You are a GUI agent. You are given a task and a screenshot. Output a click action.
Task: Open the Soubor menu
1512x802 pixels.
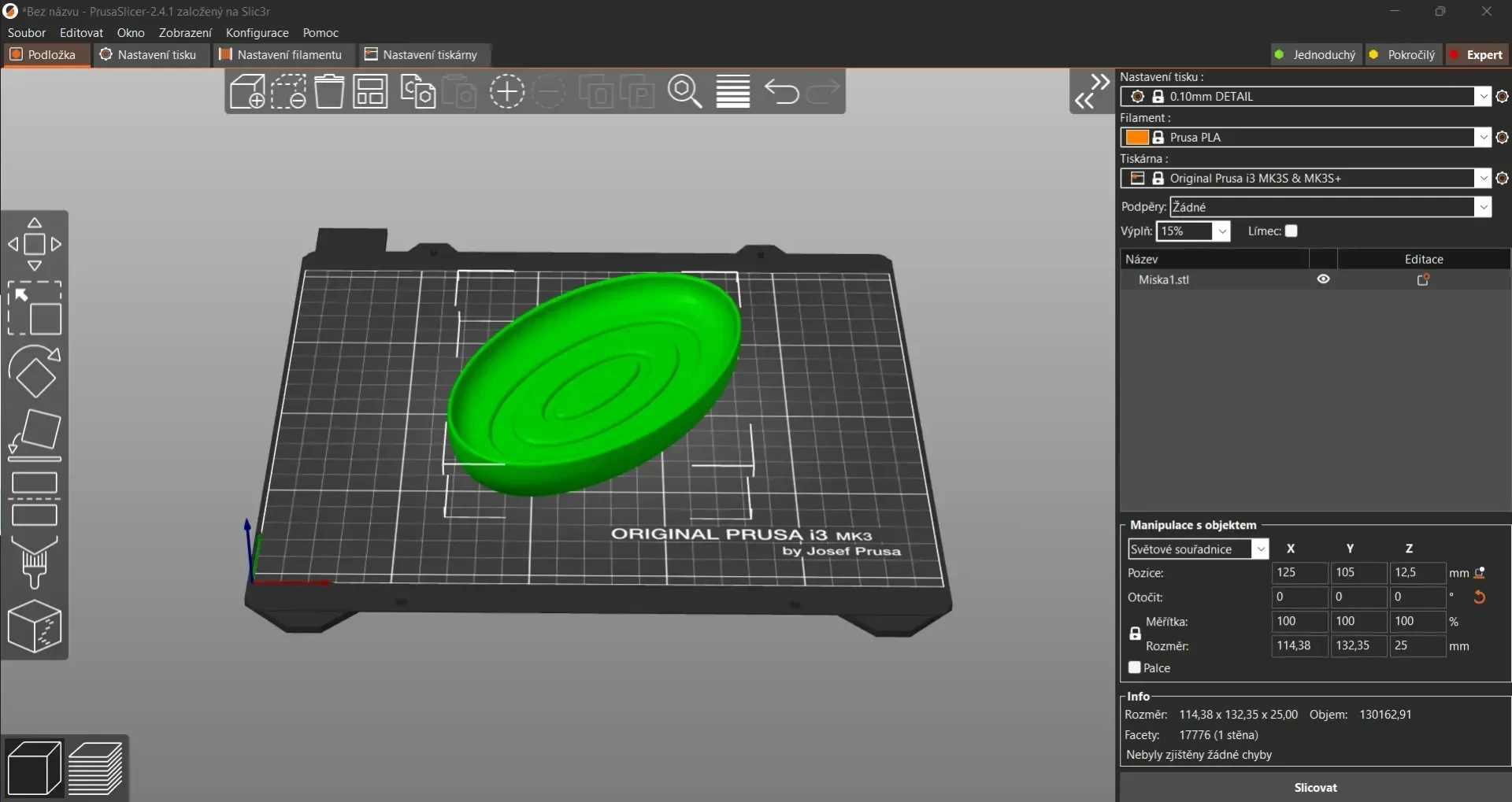(27, 32)
